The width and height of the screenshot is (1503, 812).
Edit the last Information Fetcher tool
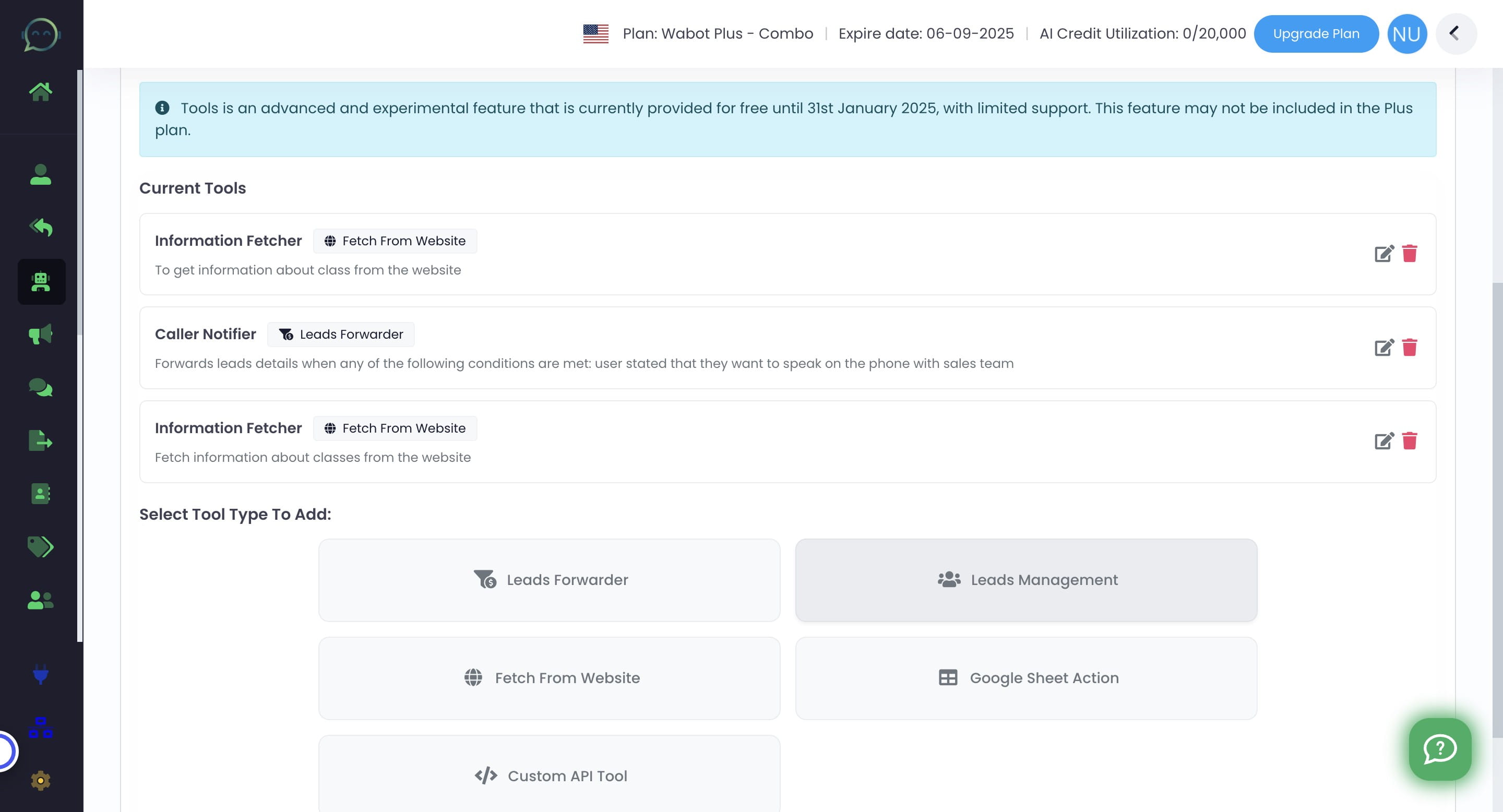tap(1383, 441)
